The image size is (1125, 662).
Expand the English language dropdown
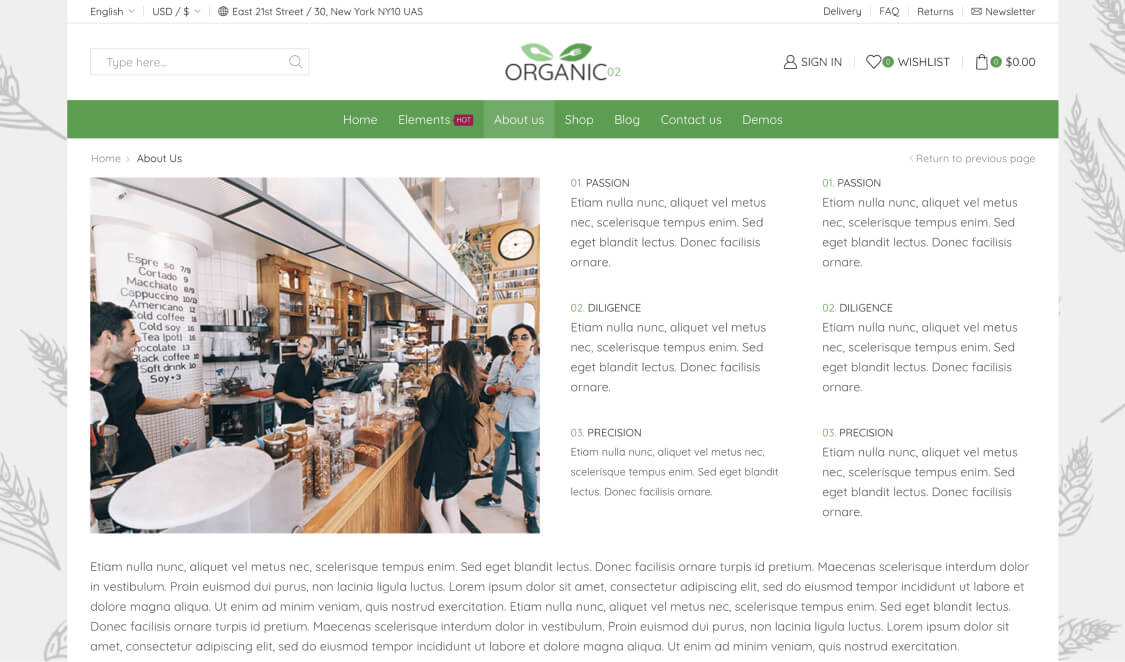[x=112, y=11]
